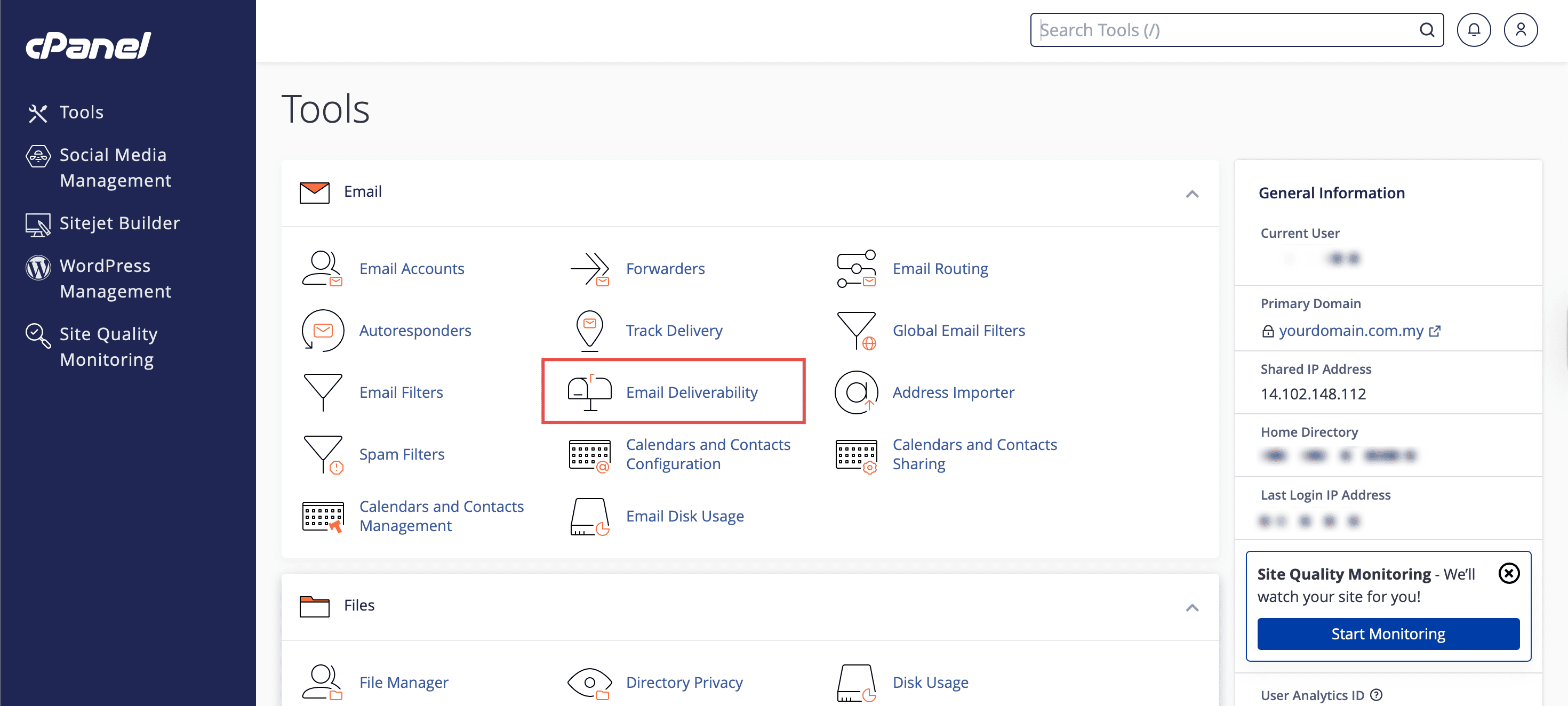Collapse the Files section chevron
This screenshot has height=706, width=1568.
[x=1192, y=608]
